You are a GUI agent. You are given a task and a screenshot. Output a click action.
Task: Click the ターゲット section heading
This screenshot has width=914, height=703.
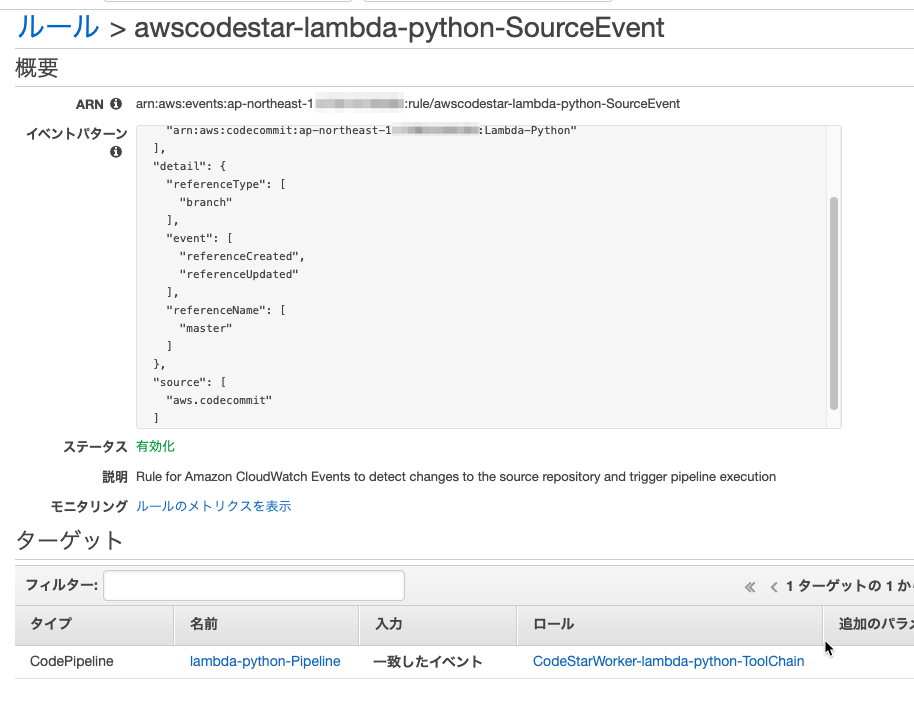tap(69, 540)
